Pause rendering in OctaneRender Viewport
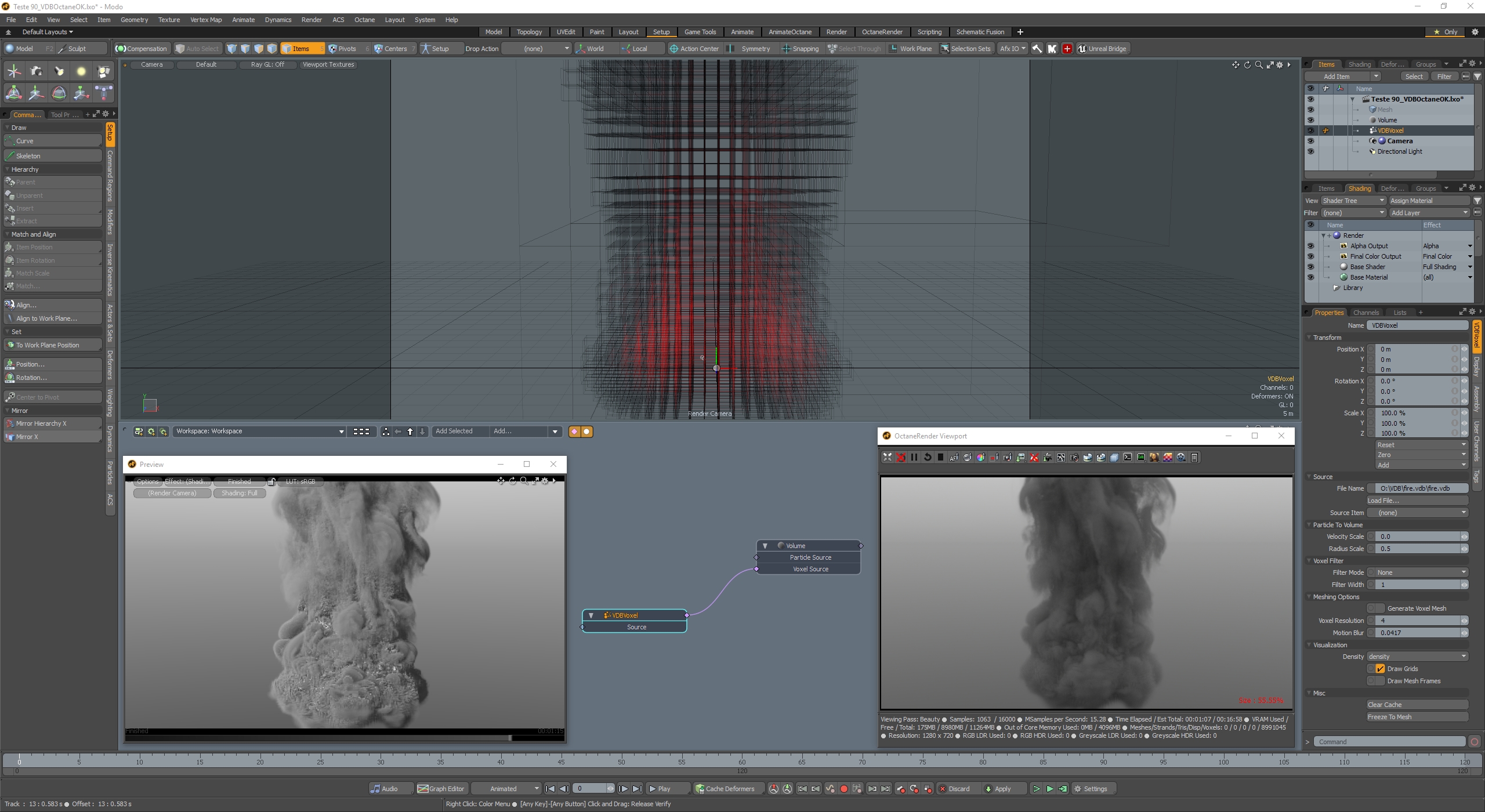 [x=914, y=457]
